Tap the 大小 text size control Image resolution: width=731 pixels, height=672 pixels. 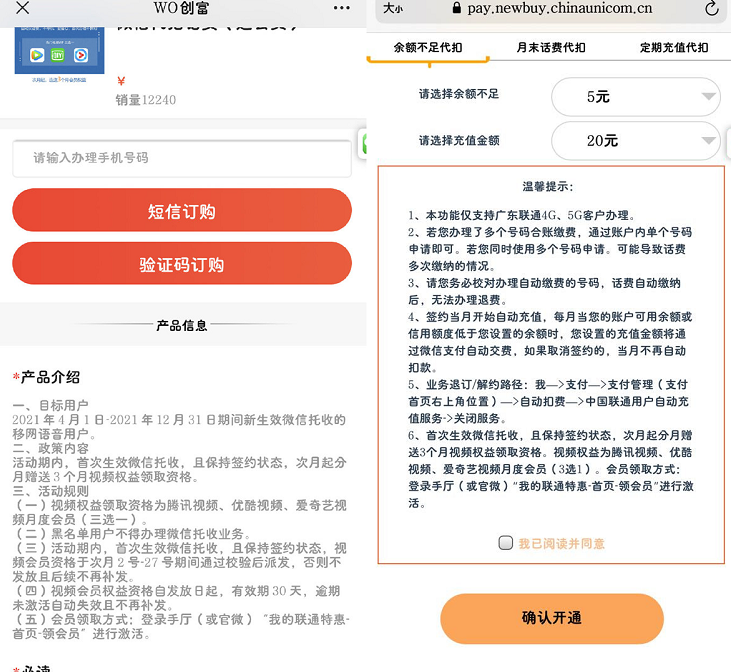click(x=393, y=8)
